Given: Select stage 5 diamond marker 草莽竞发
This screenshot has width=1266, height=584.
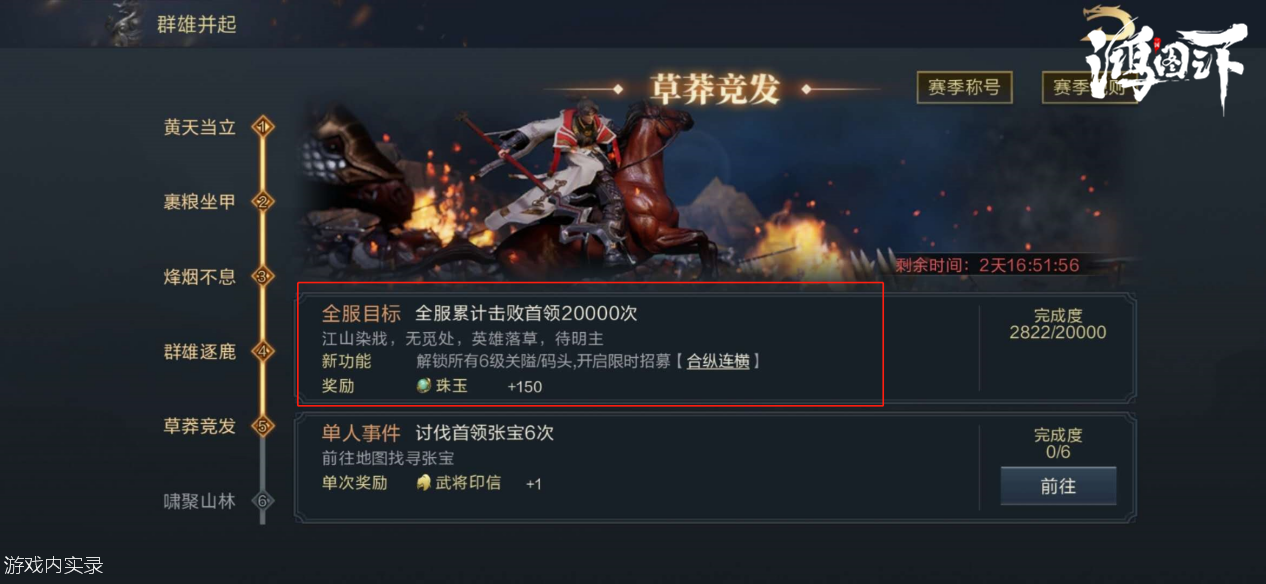Looking at the screenshot, I should click(x=263, y=426).
